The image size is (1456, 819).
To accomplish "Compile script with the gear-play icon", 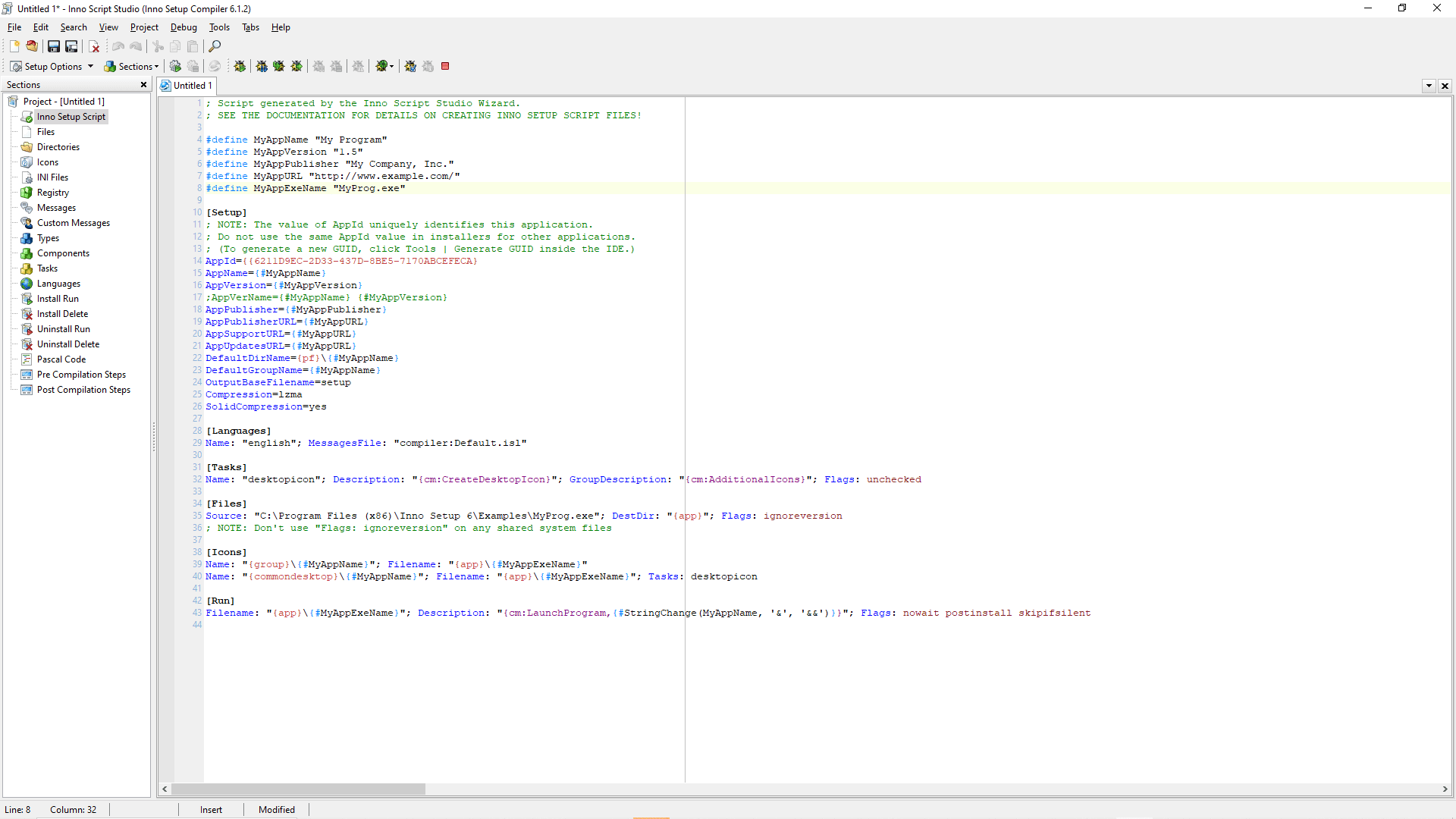I will click(x=175, y=66).
